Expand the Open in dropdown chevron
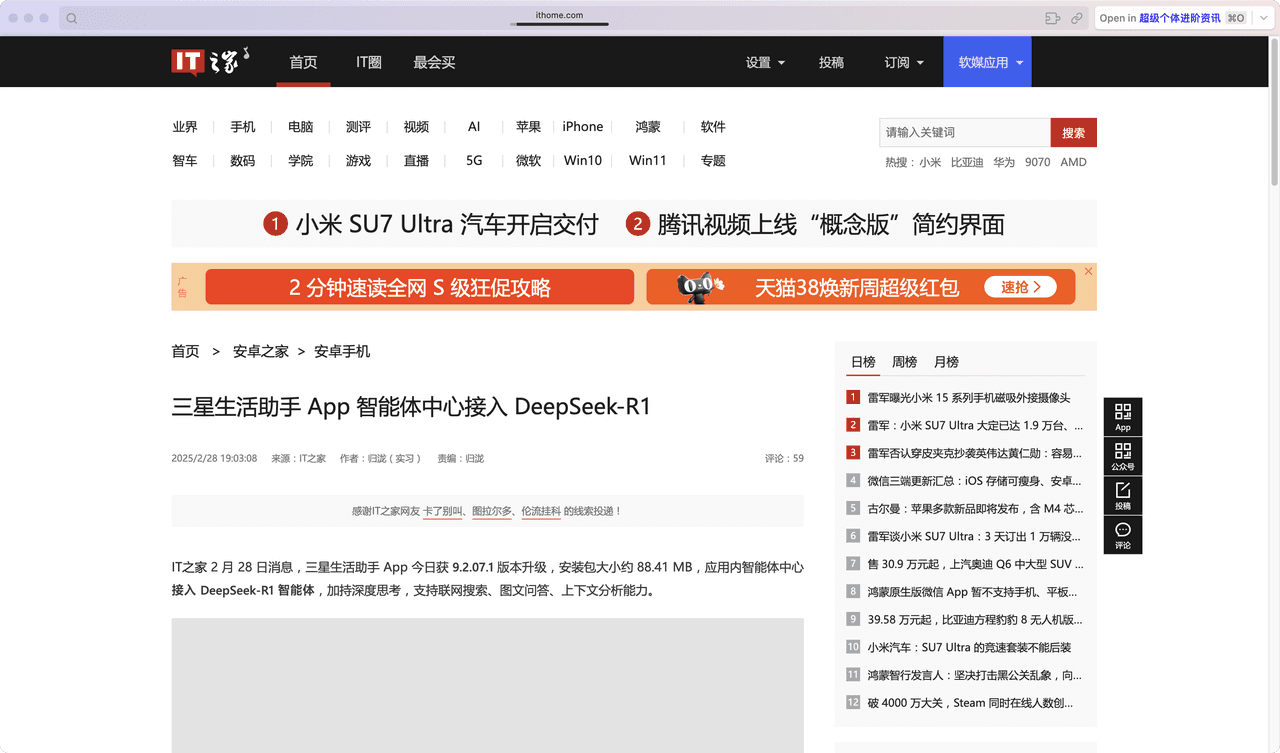This screenshot has width=1280, height=753. pyautogui.click(x=1264, y=18)
